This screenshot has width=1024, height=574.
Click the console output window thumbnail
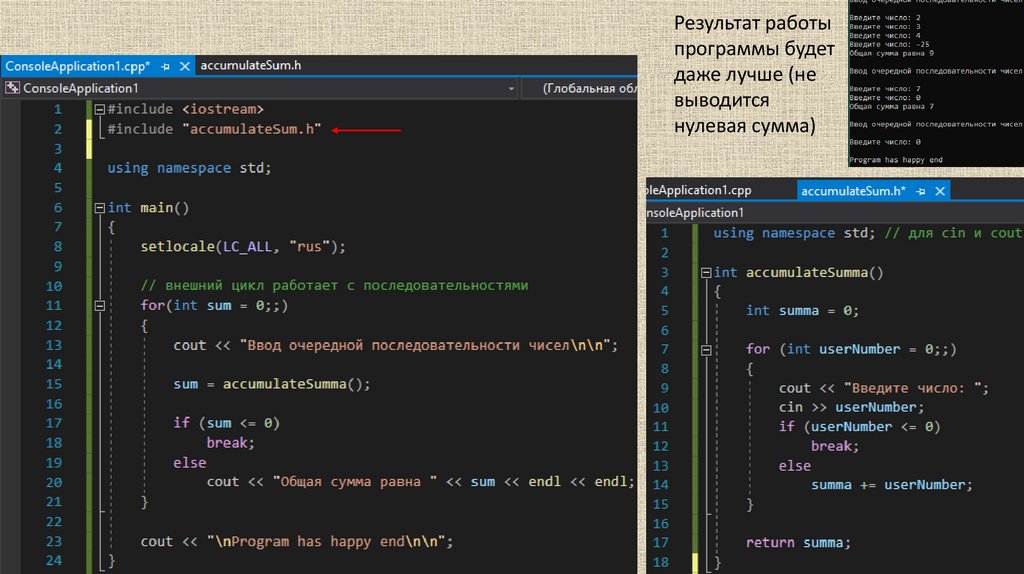[x=934, y=83]
